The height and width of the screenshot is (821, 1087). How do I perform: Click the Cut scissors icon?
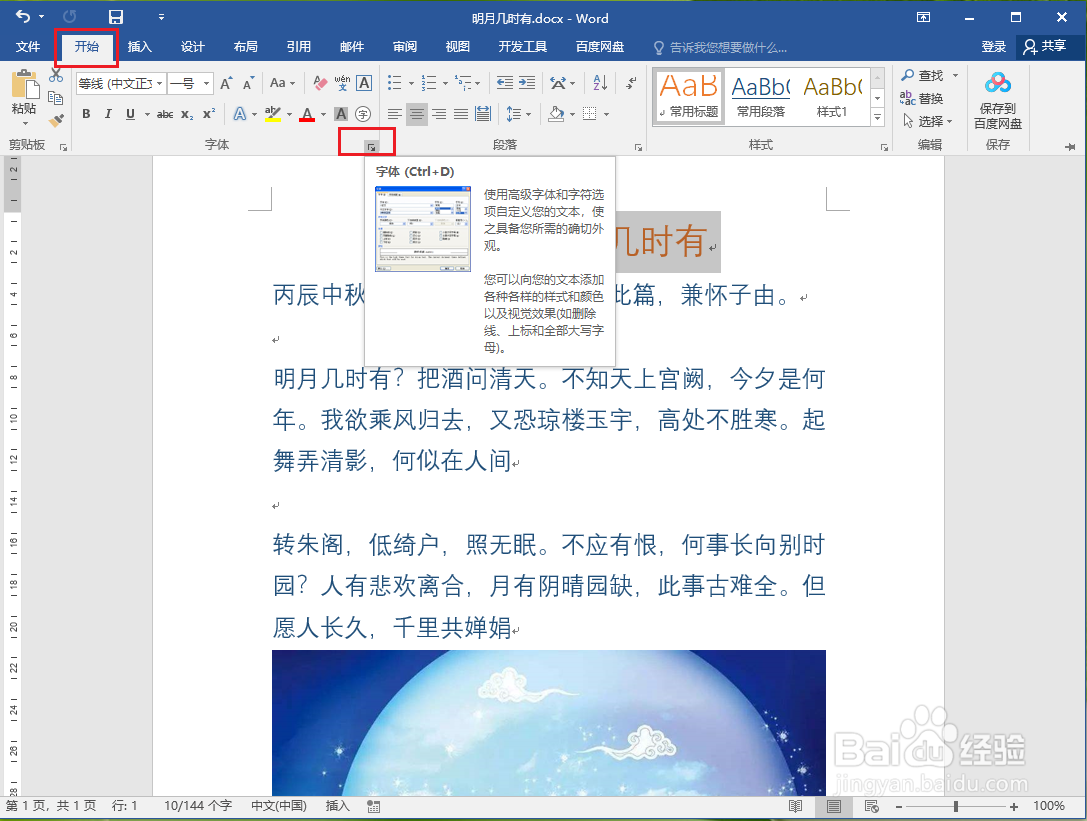(56, 75)
